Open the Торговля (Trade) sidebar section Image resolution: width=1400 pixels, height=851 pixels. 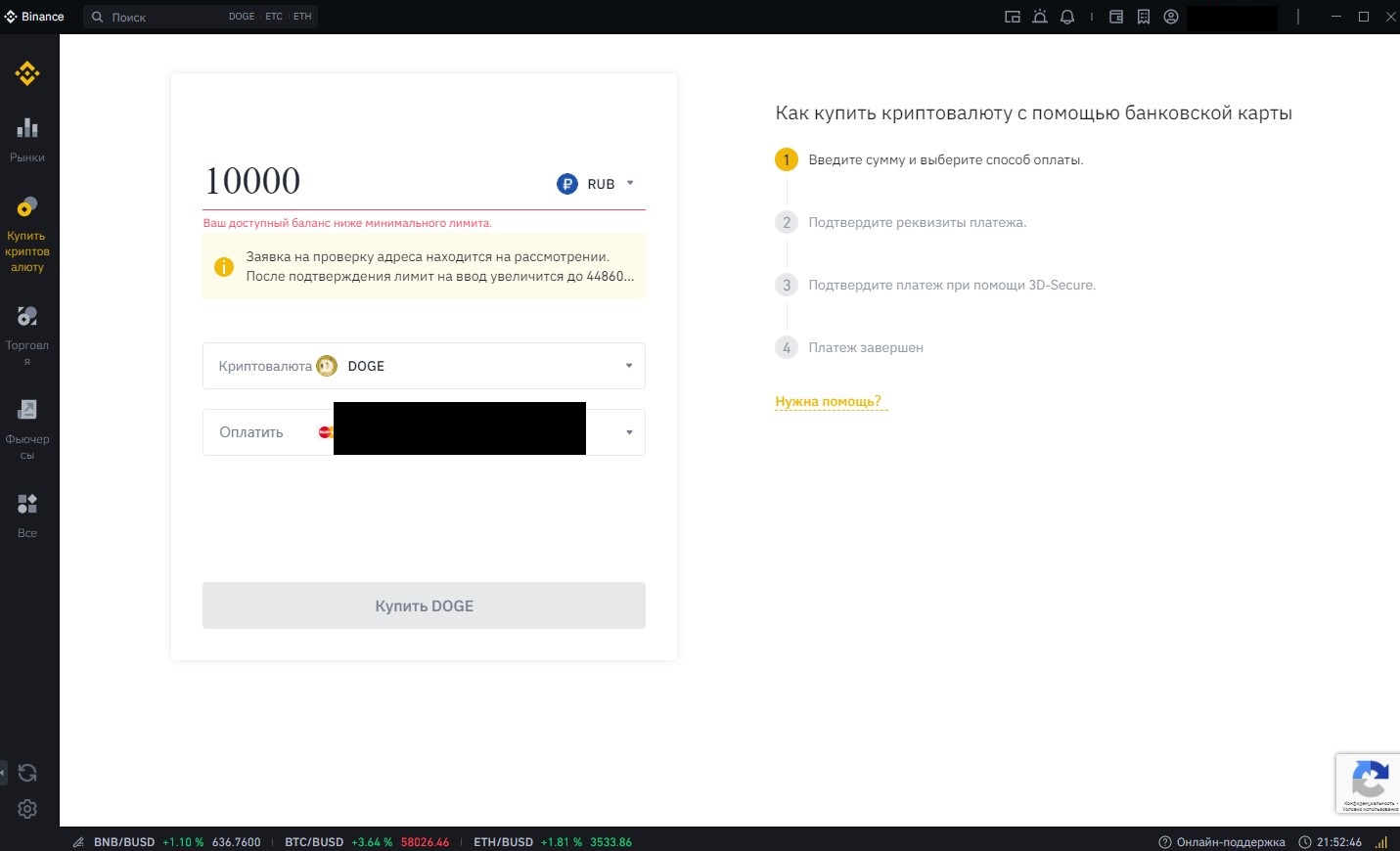click(x=27, y=336)
